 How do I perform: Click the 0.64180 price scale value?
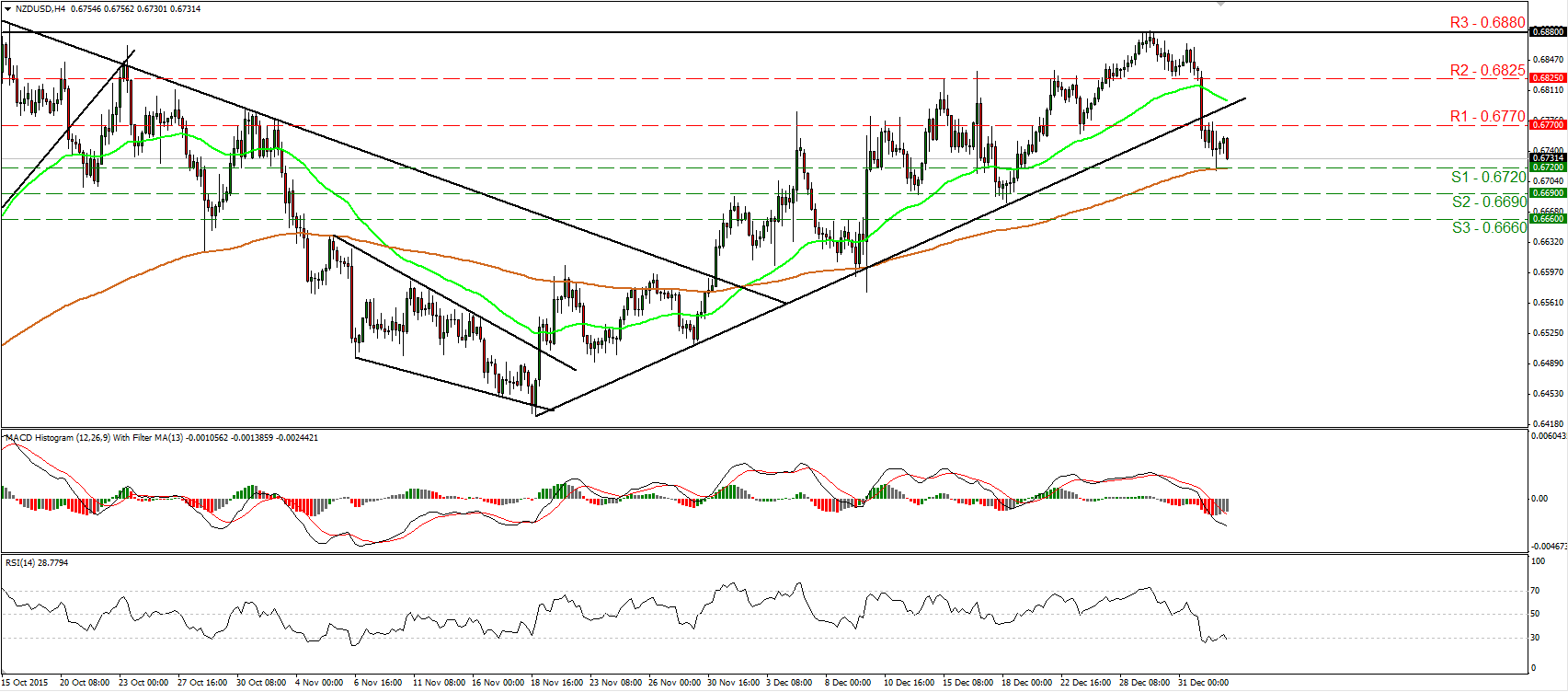pos(1547,424)
